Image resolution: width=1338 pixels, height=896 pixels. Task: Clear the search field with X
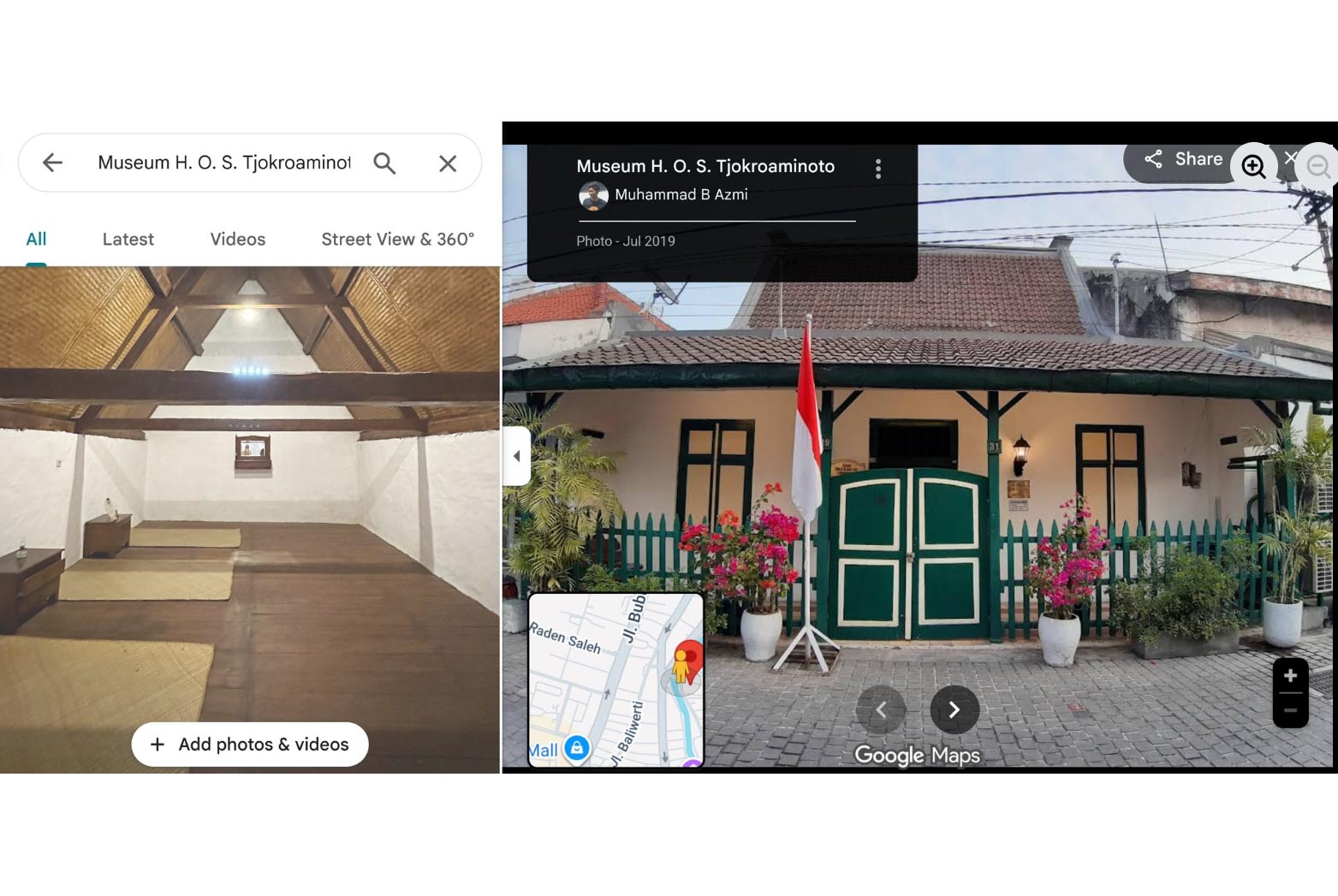(448, 163)
